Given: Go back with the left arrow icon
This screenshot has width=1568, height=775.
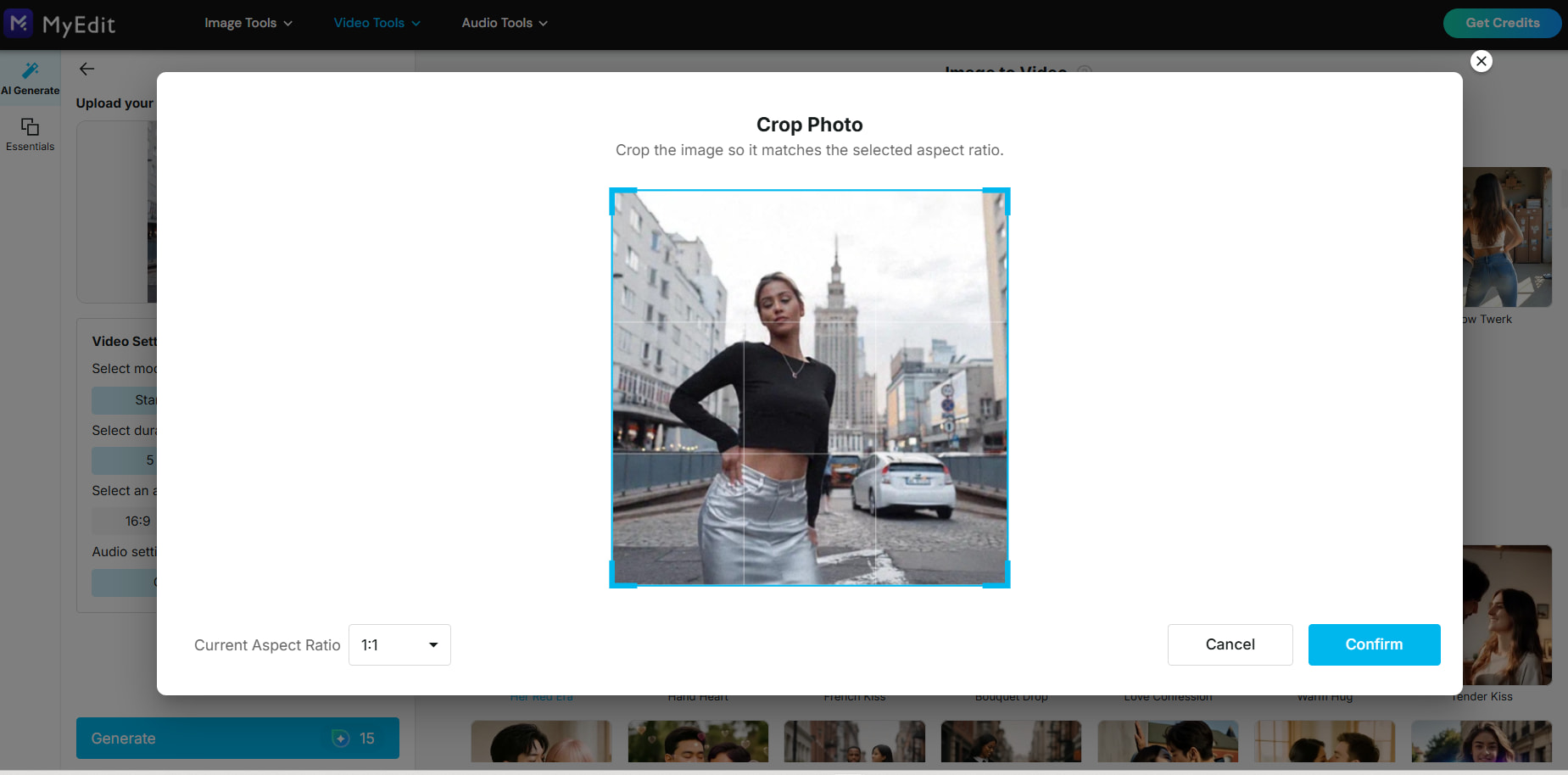Looking at the screenshot, I should tap(86, 70).
